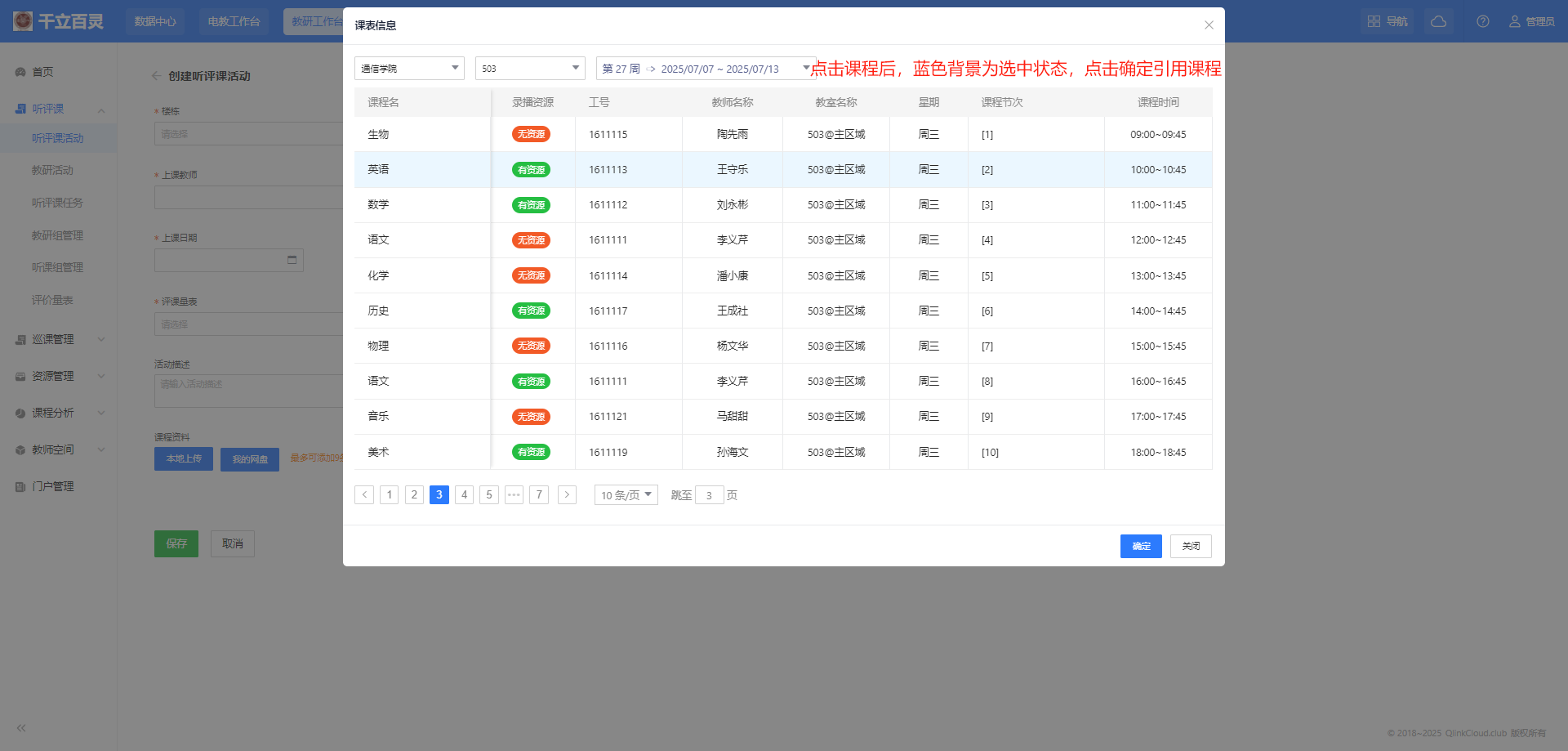
Task: Click the 导航 grid icon
Action: click(x=1374, y=21)
